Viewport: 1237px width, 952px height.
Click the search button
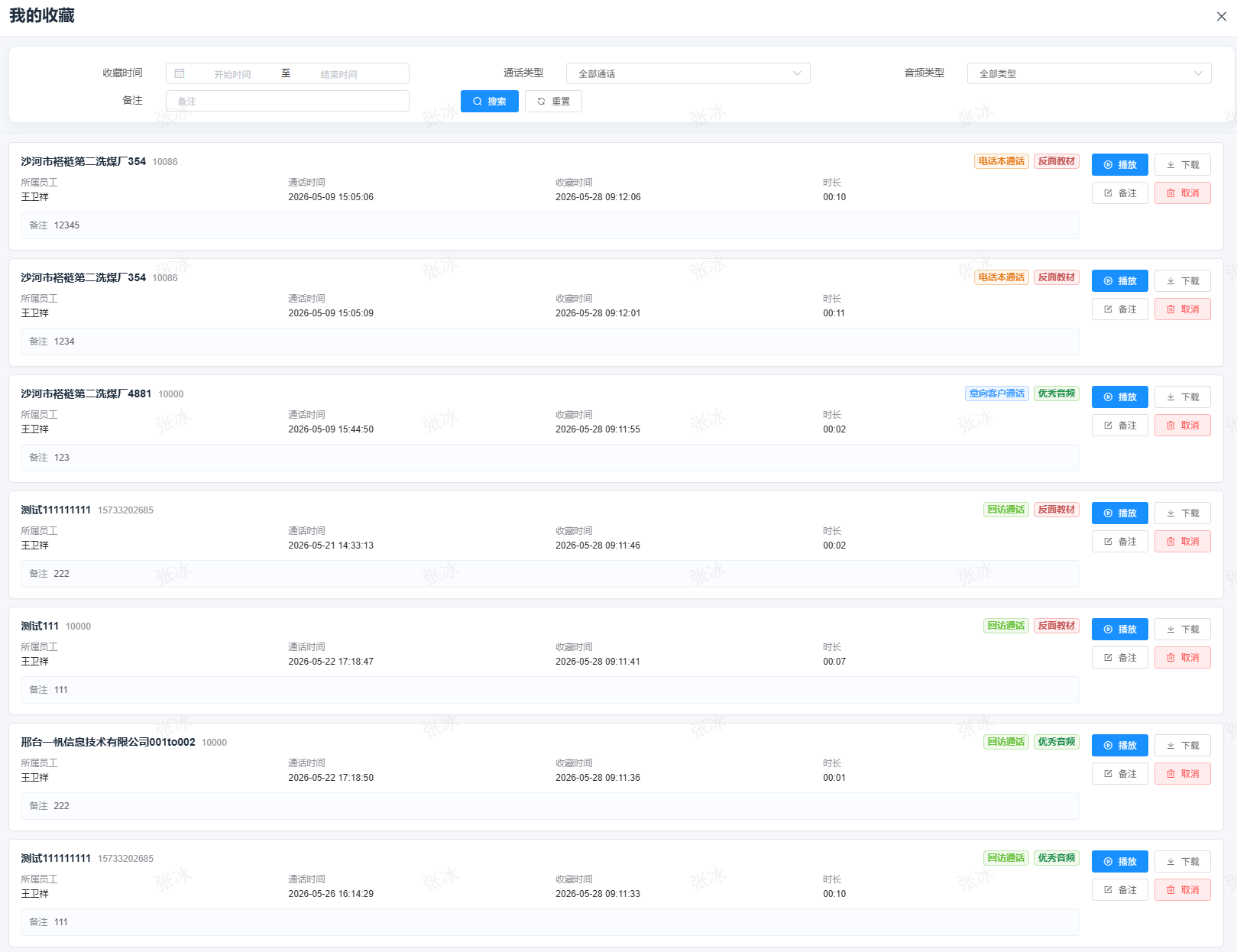pyautogui.click(x=489, y=101)
